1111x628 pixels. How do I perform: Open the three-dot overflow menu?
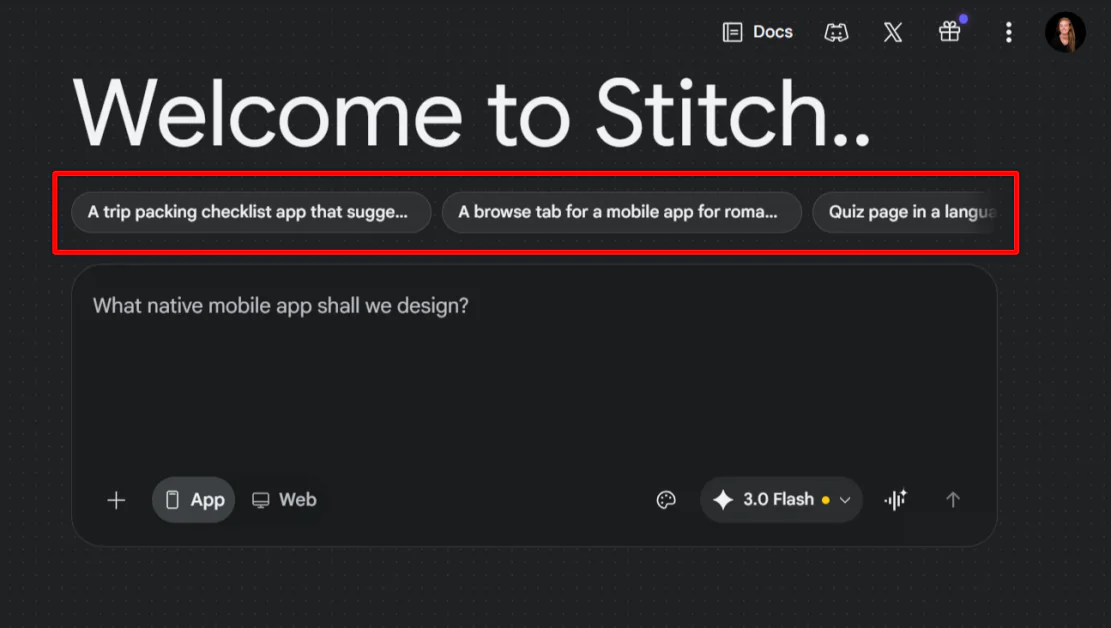(1009, 31)
